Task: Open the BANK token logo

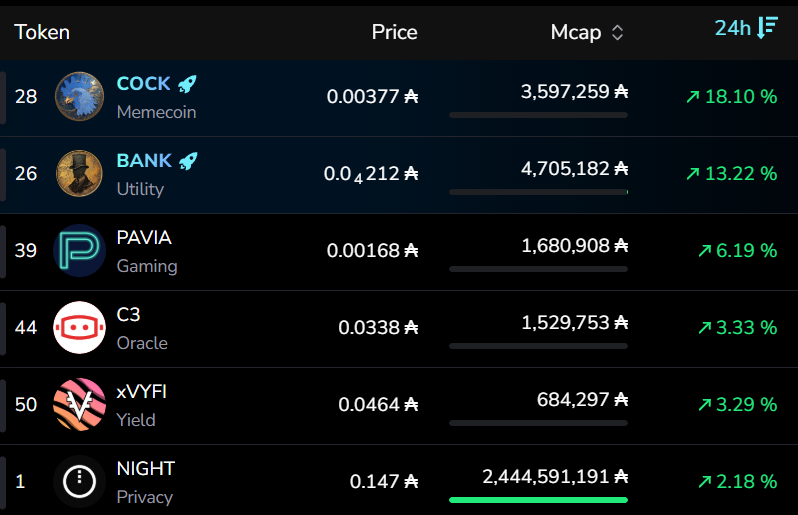Action: tap(79, 174)
